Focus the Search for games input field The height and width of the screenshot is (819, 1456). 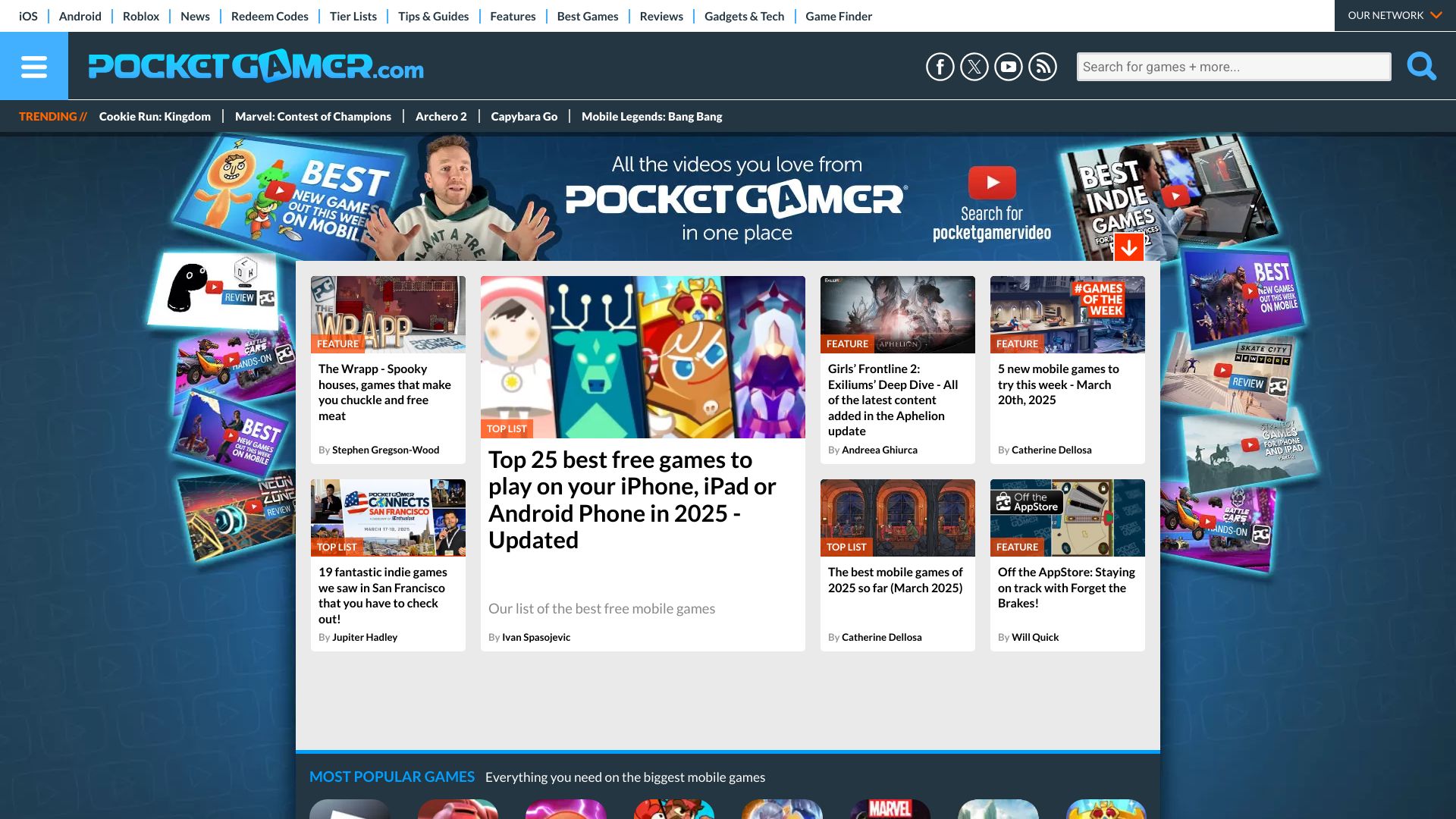click(1233, 67)
